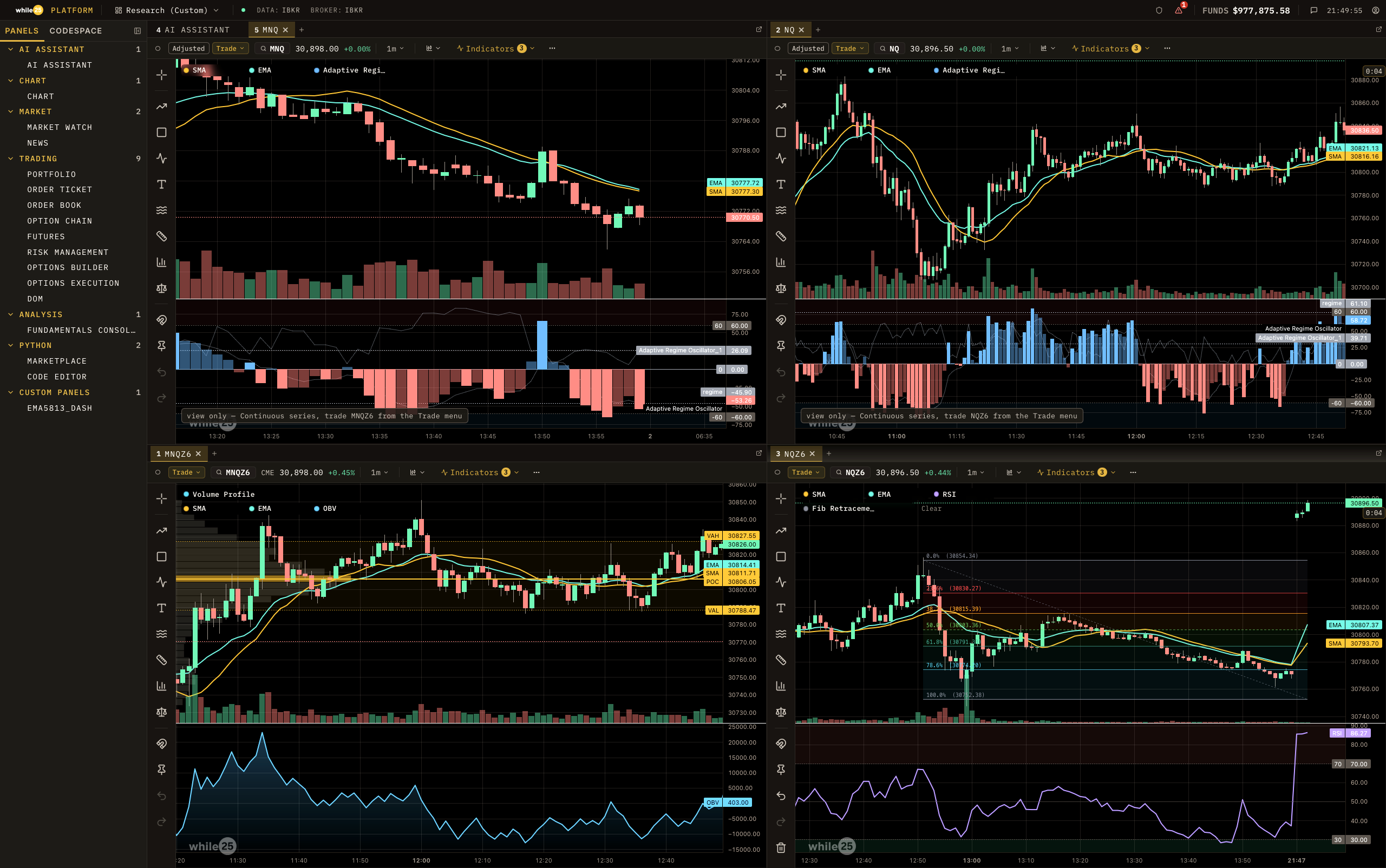The height and width of the screenshot is (868, 1386).
Task: Select the ruler measure tool in MNQ chart
Action: pos(161,236)
